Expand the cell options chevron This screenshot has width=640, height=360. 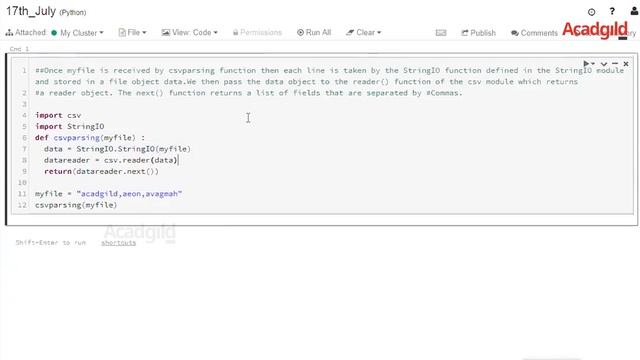(x=604, y=64)
